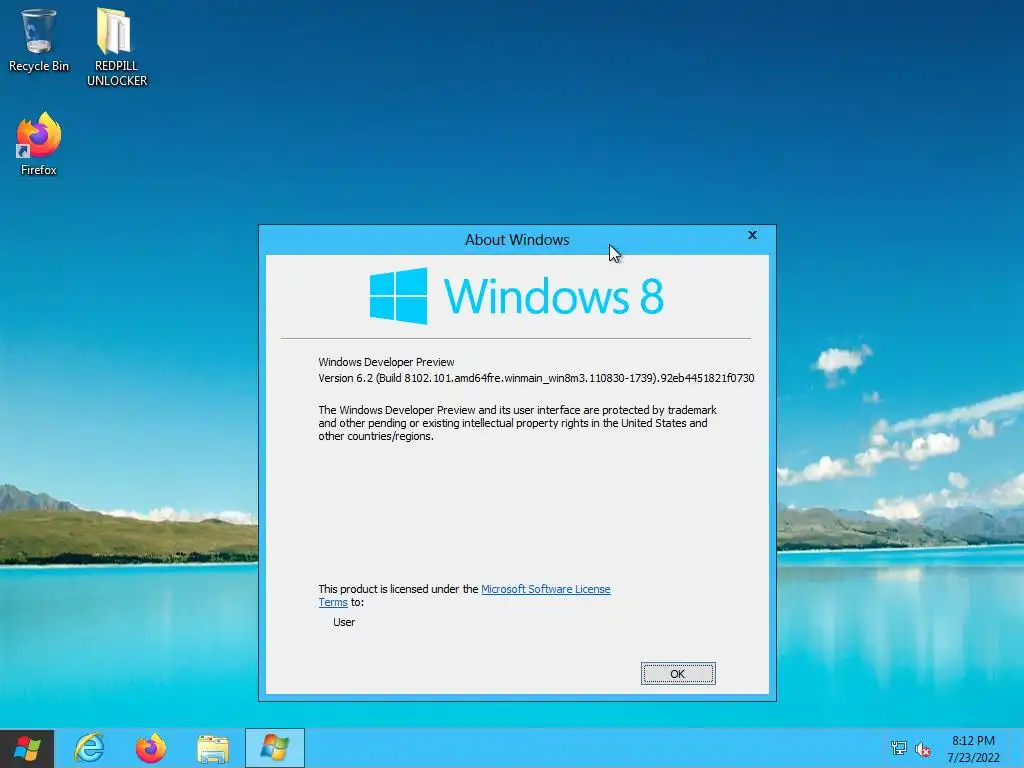Close the About Windows dialog

(752, 235)
